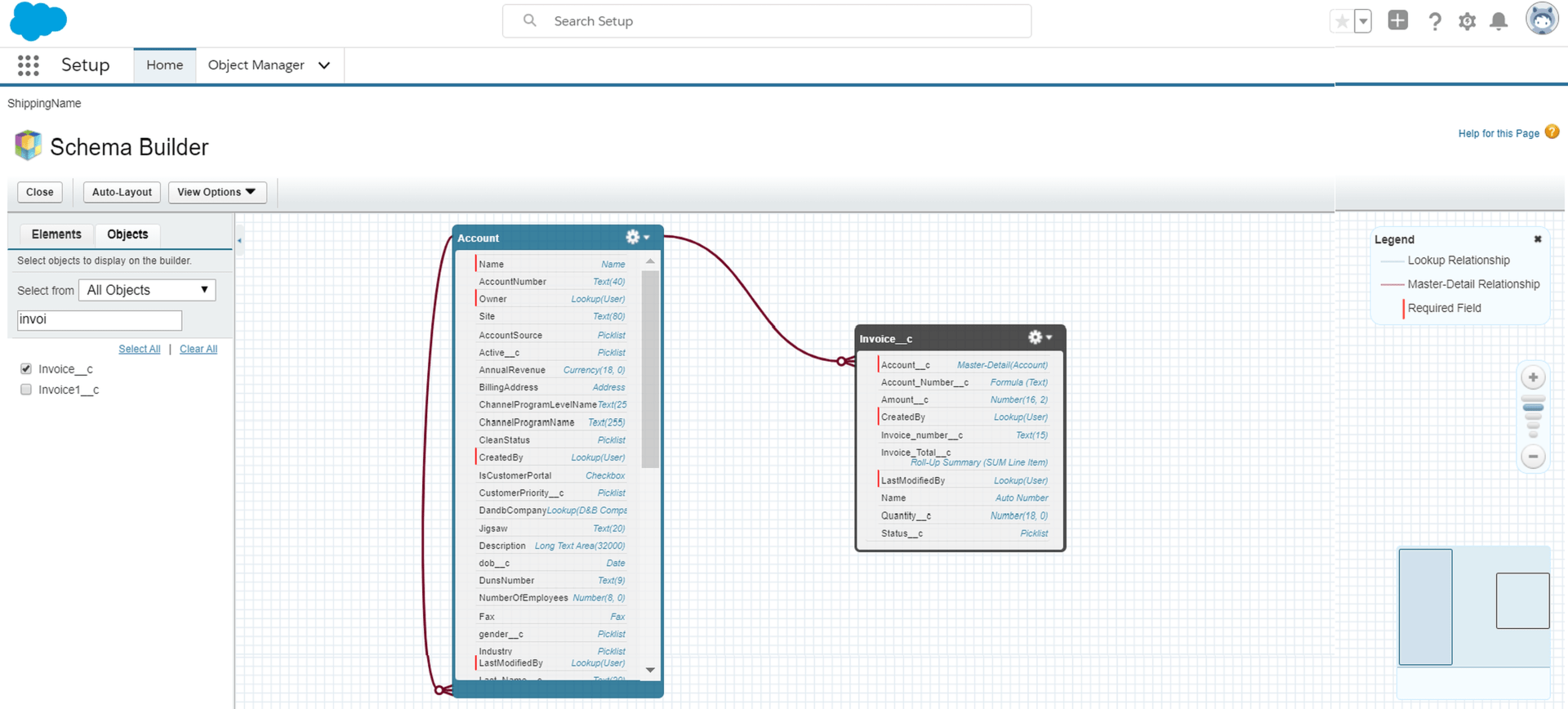
Task: Click the Status__c picklist field
Action: (964, 533)
